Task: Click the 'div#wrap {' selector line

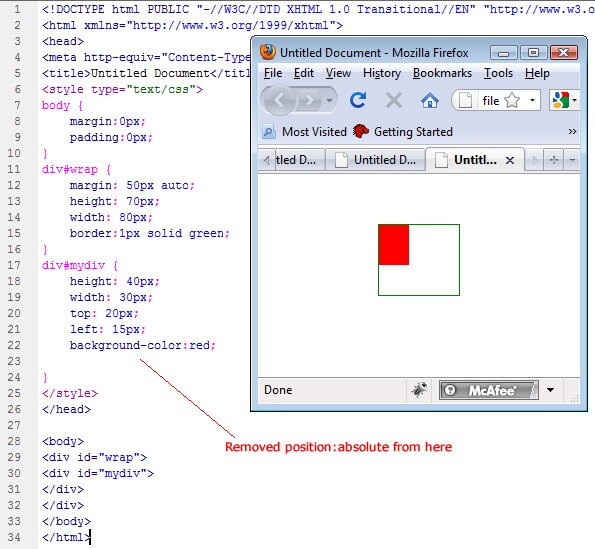Action: pos(76,169)
